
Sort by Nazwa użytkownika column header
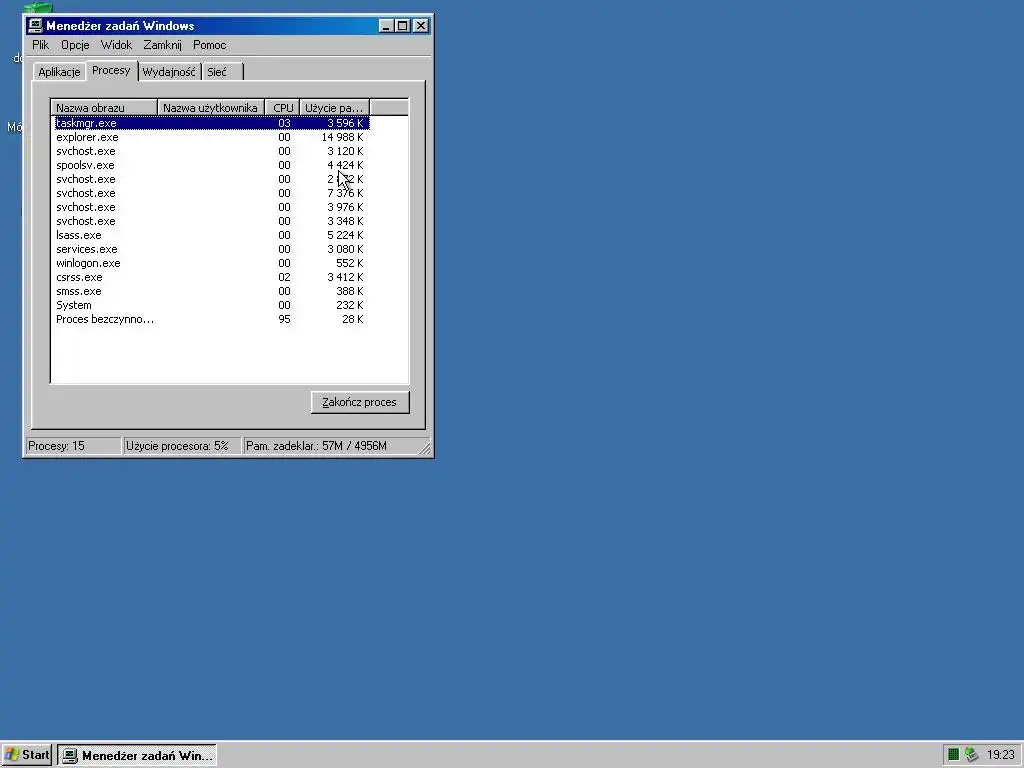click(x=211, y=108)
